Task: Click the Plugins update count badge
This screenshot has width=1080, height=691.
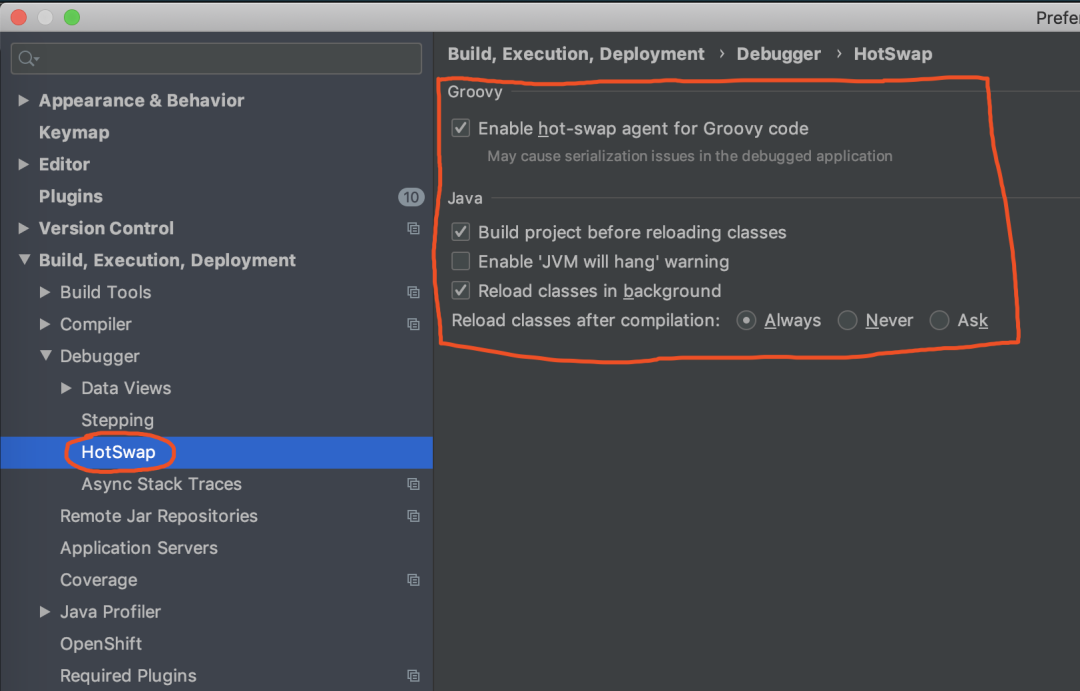Action: pos(411,197)
